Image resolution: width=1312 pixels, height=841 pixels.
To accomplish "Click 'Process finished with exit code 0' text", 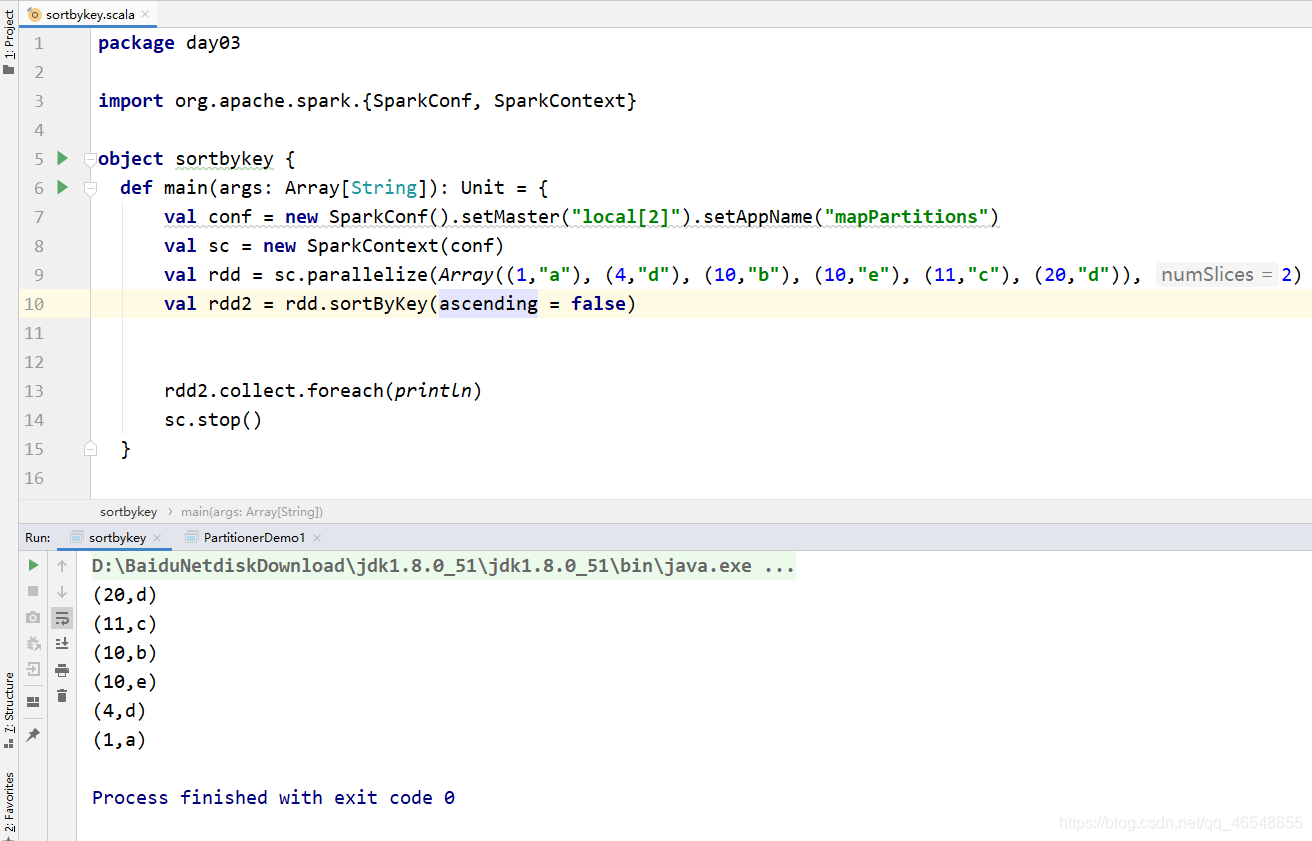I will (x=273, y=798).
